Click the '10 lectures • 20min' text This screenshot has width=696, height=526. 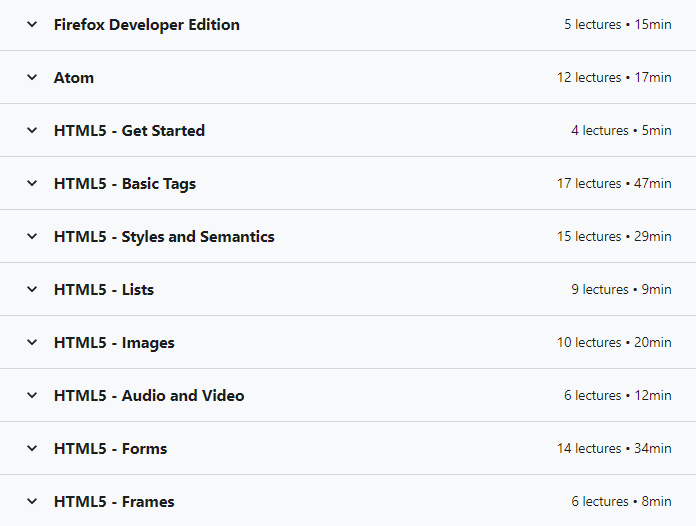[x=614, y=342]
